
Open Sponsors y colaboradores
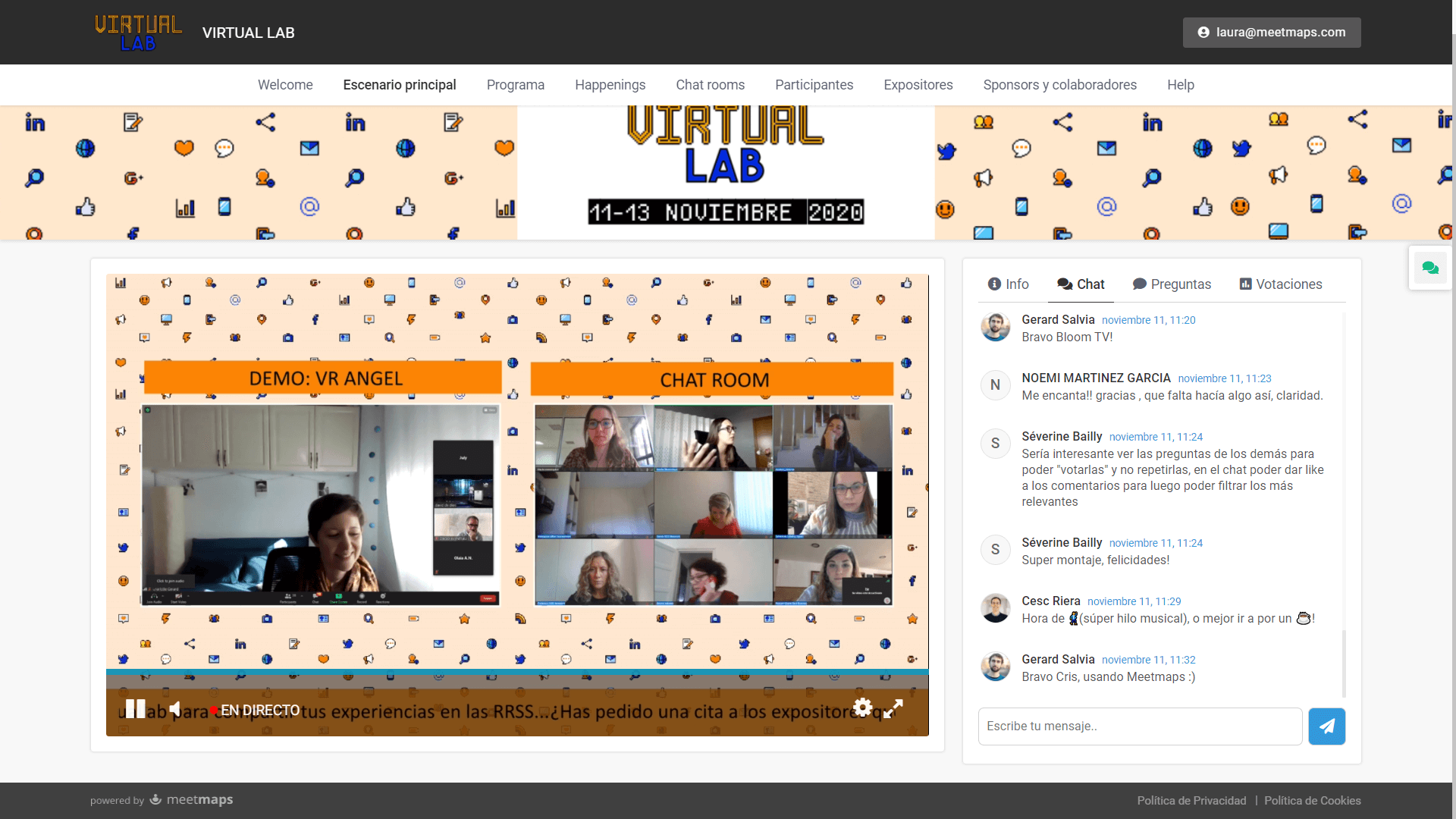coord(1060,85)
